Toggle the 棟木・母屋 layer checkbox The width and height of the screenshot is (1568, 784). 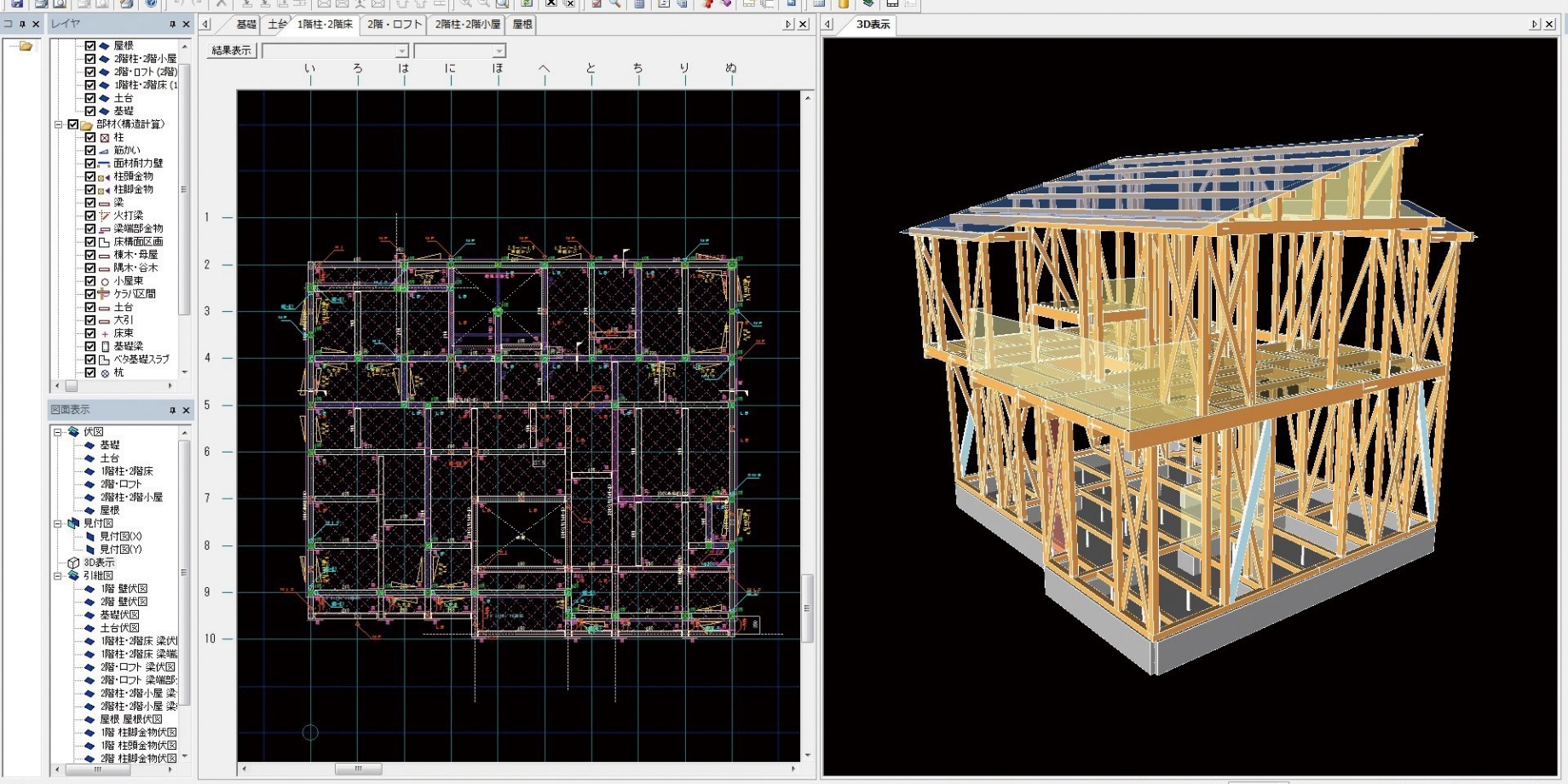[90, 255]
